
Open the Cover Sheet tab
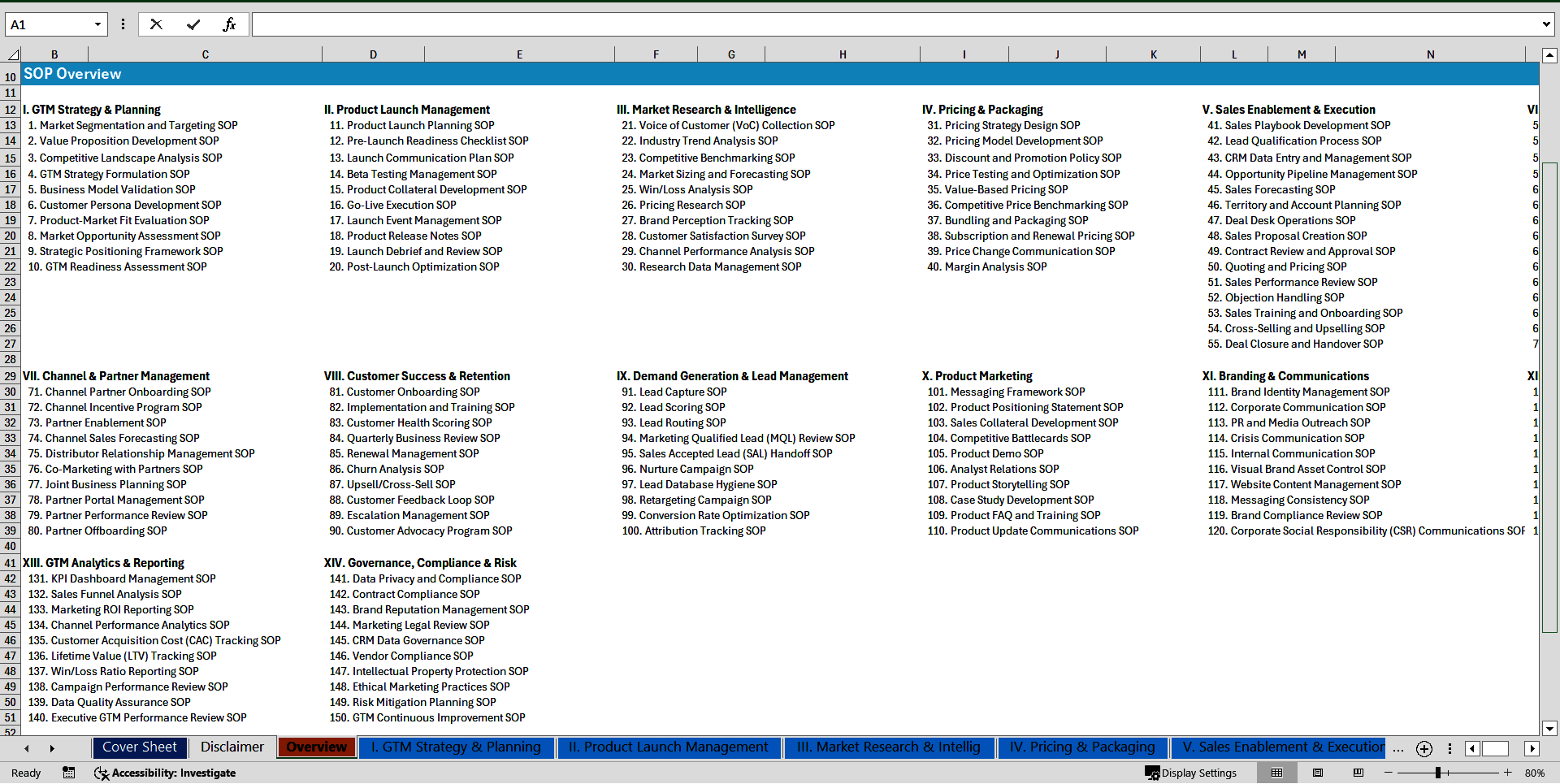click(139, 747)
